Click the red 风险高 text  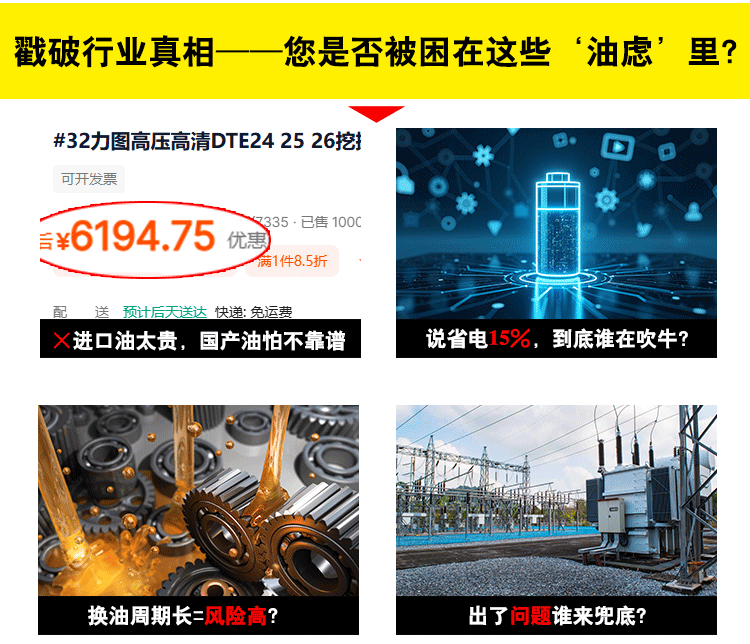point(236,616)
